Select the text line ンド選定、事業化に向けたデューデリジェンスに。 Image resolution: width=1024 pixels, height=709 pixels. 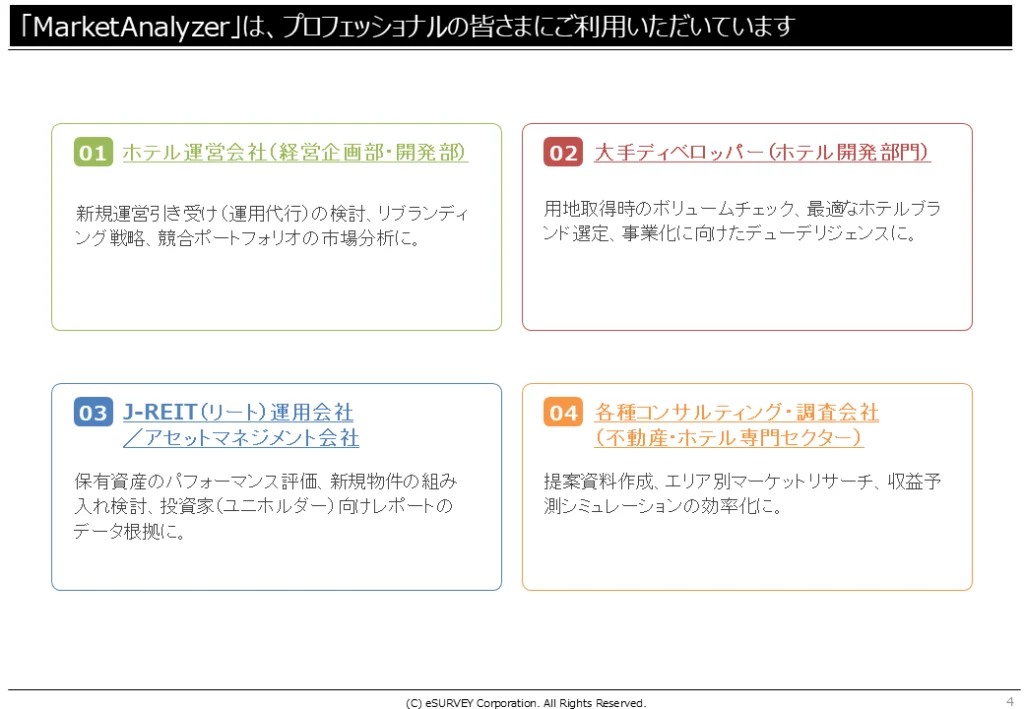[729, 233]
